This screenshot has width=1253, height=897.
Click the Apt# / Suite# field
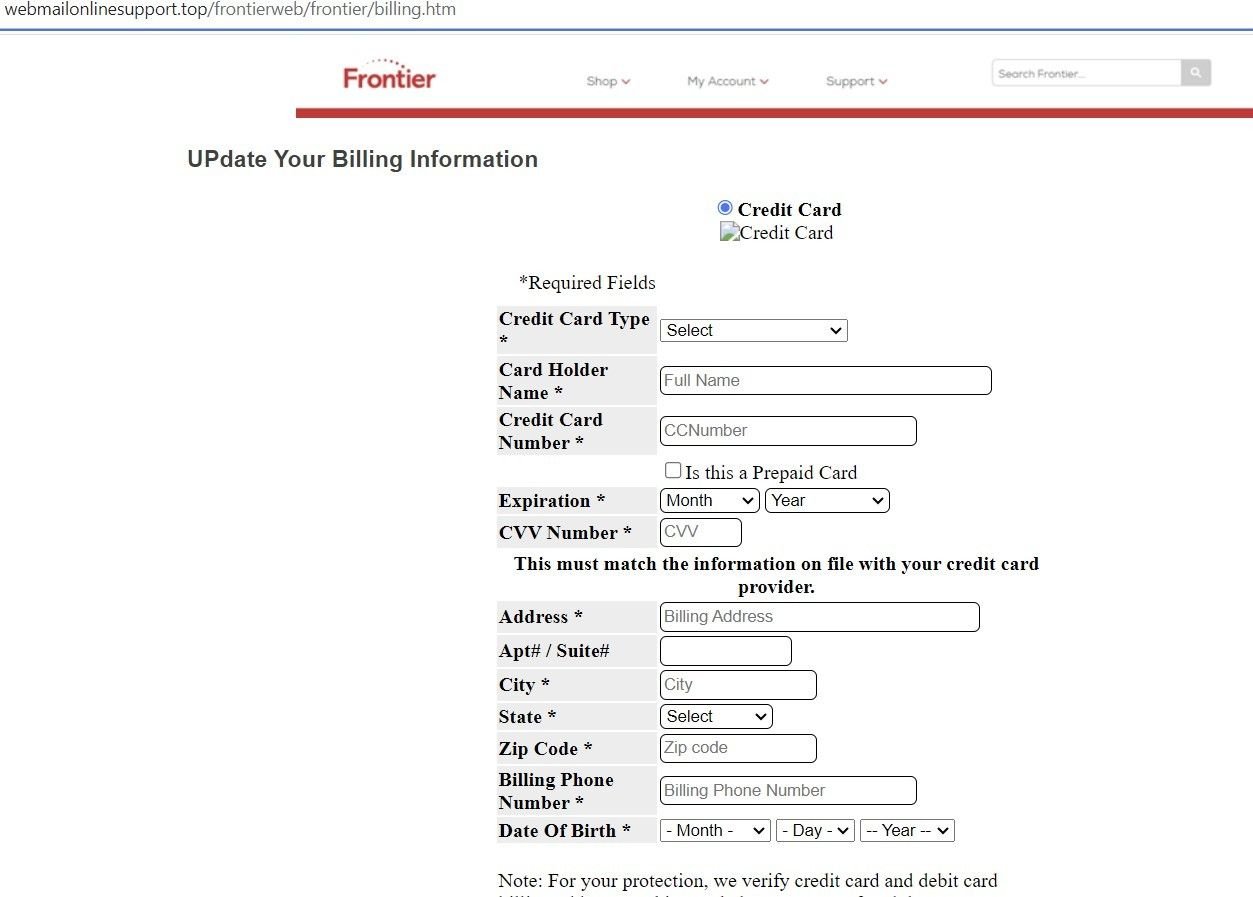pyautogui.click(x=725, y=651)
